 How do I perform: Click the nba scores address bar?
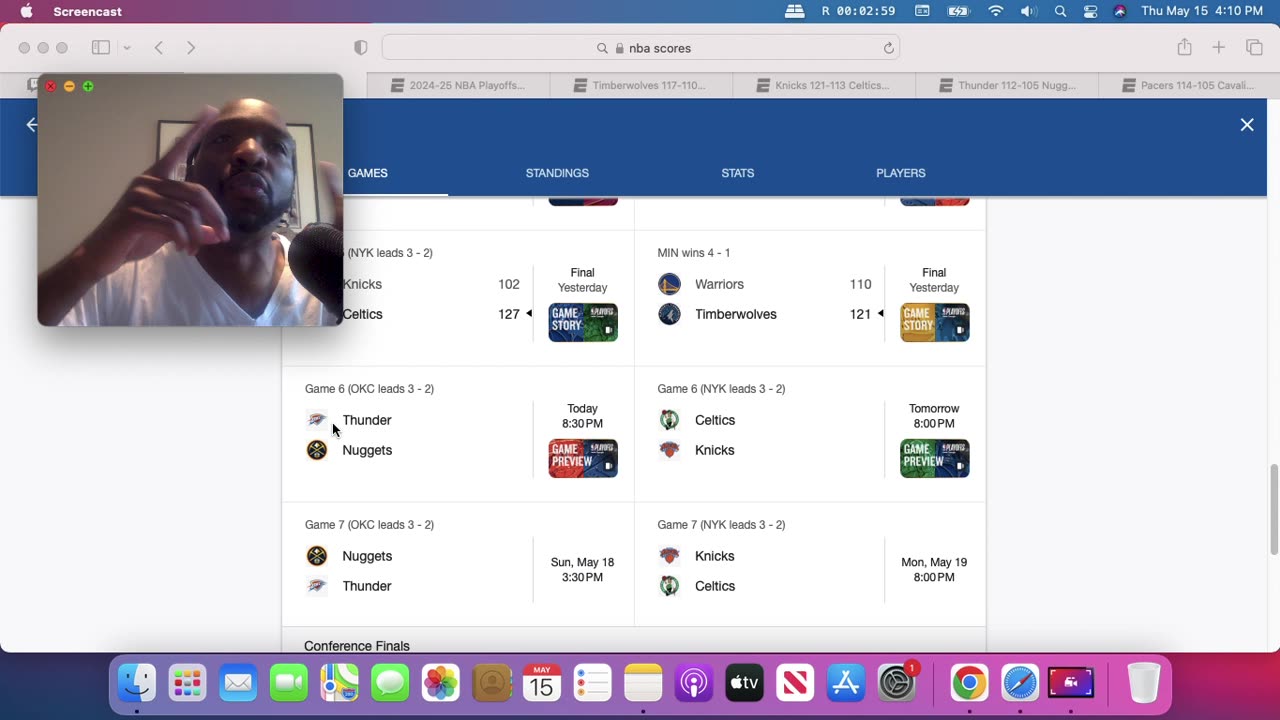(x=640, y=48)
